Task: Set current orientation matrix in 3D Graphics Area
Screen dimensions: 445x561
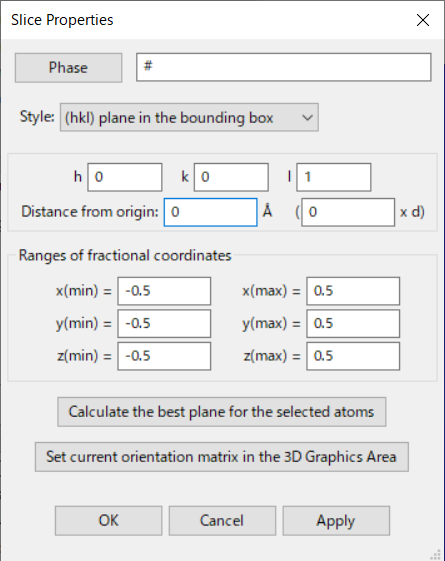Action: [x=222, y=457]
